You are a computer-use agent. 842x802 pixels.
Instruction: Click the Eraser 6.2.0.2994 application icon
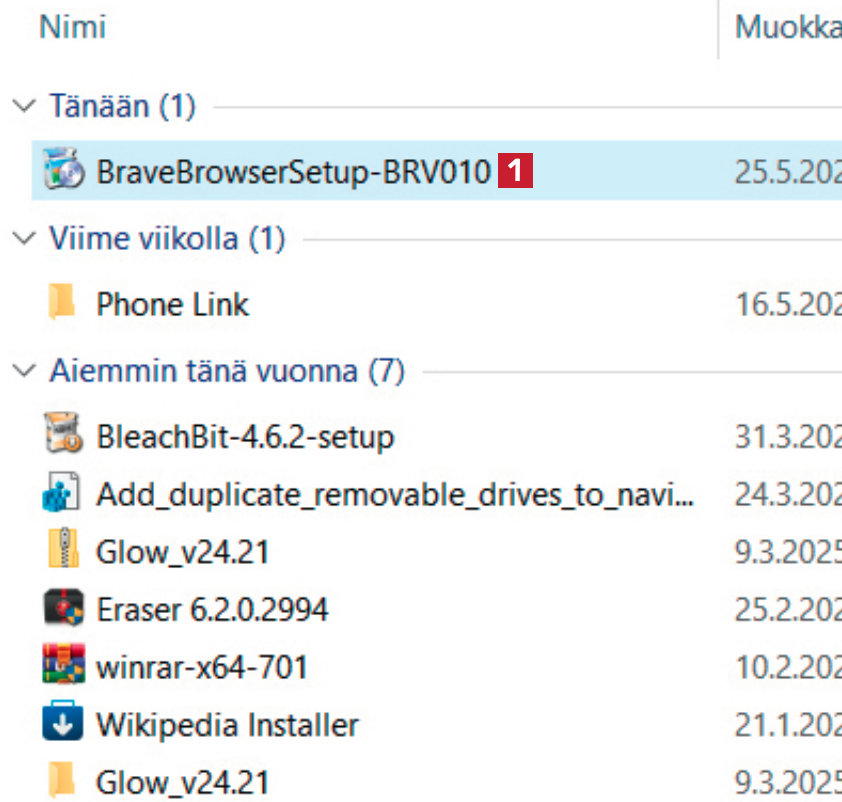coord(63,607)
